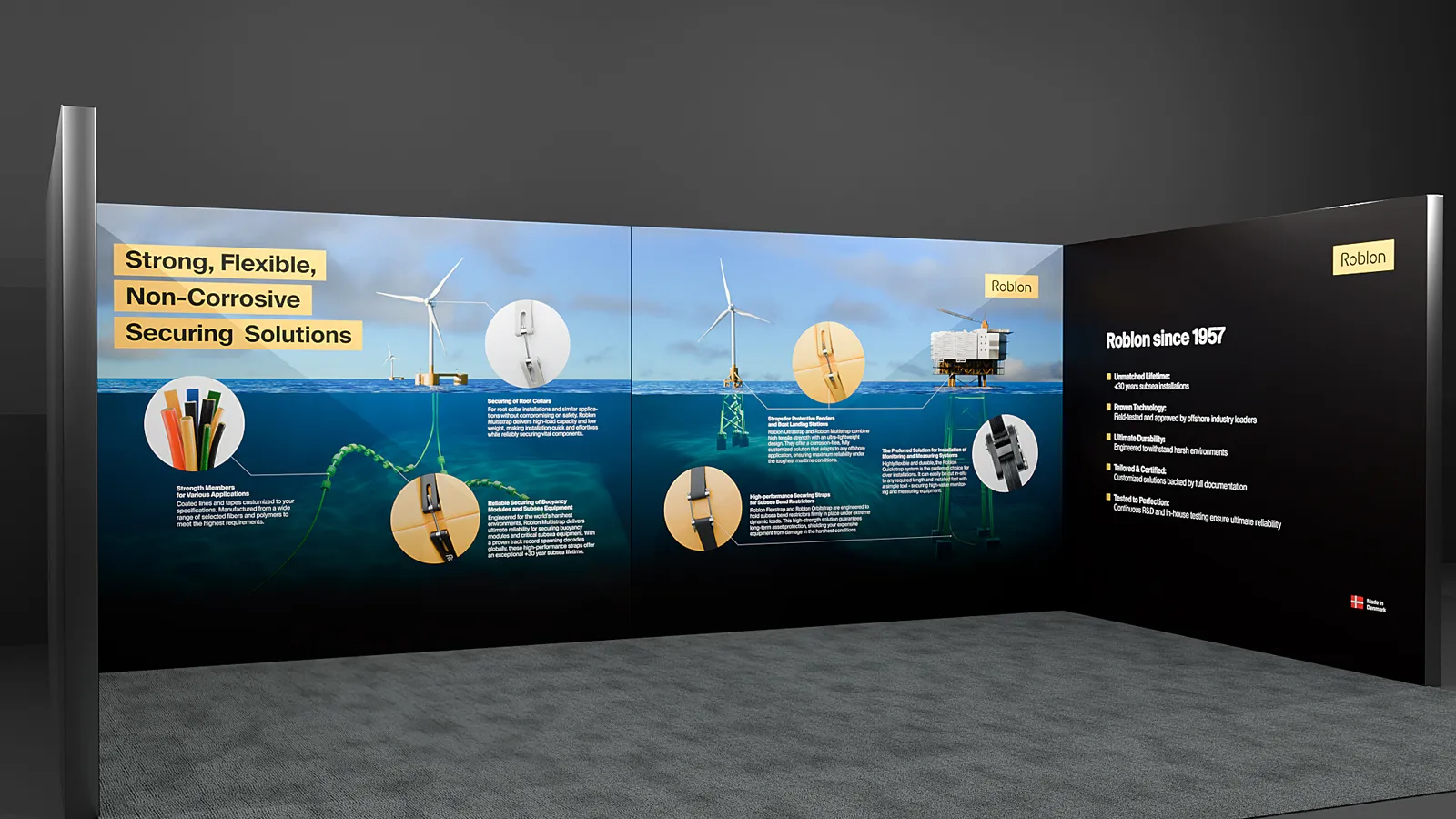Click the Roblon logo on the center panel
Image resolution: width=1456 pixels, height=819 pixels.
pos(1011,287)
